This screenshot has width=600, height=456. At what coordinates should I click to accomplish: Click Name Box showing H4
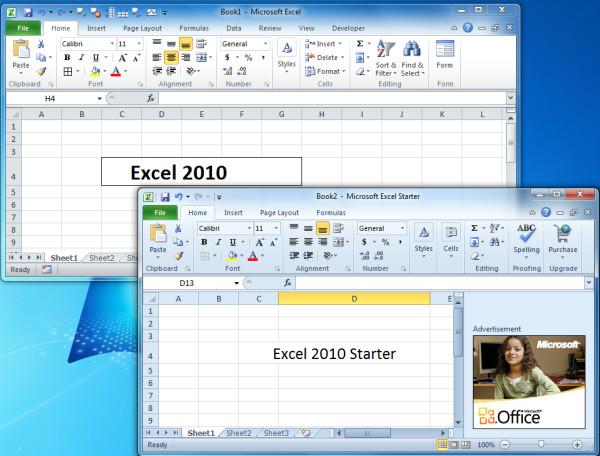click(x=50, y=99)
